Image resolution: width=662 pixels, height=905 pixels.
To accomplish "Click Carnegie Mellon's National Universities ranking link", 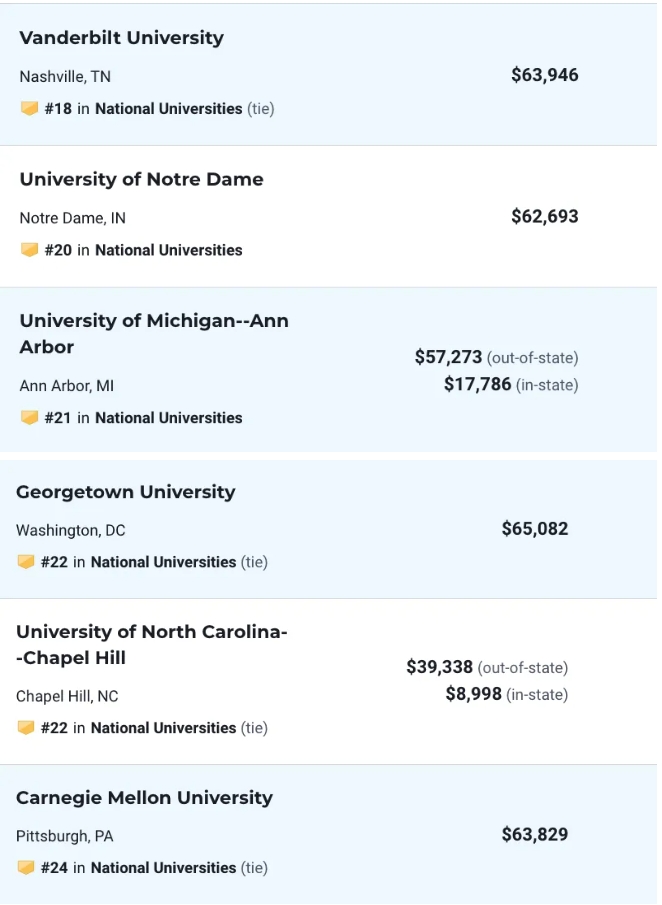I will [163, 868].
